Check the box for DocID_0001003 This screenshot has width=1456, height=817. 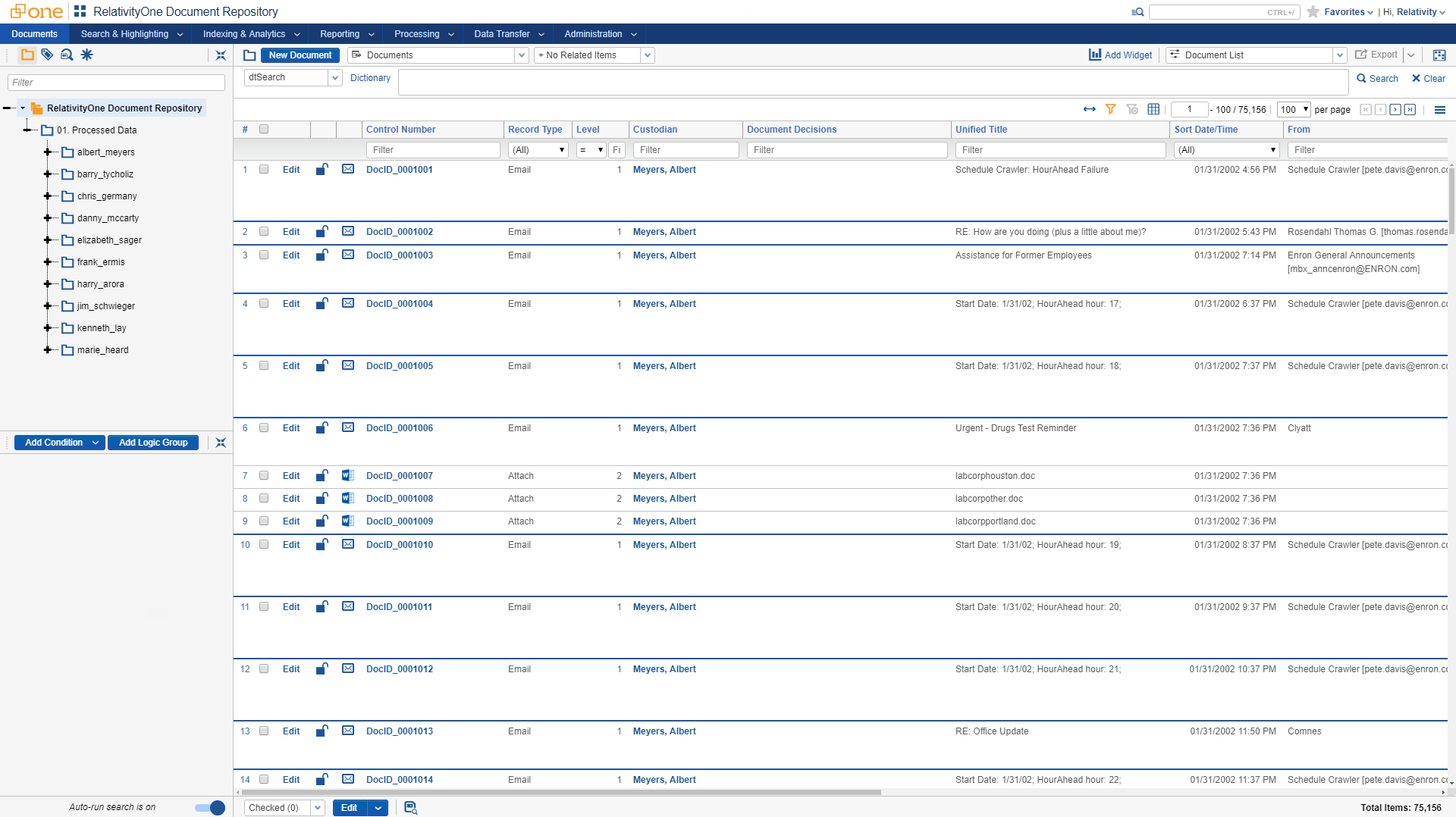tap(264, 255)
